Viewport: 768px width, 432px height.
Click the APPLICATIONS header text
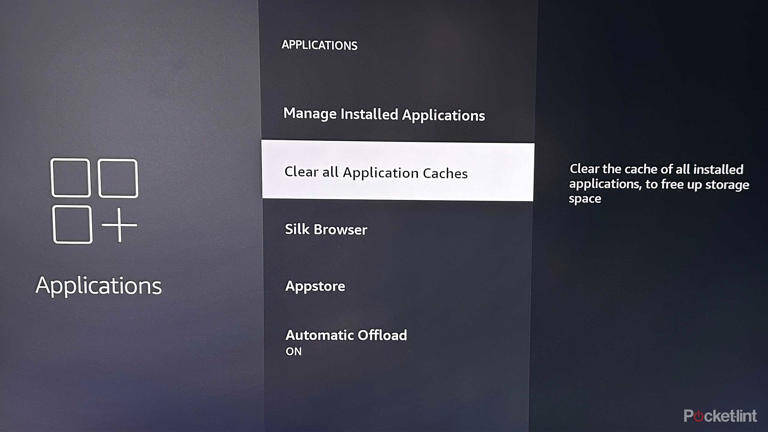click(x=319, y=45)
